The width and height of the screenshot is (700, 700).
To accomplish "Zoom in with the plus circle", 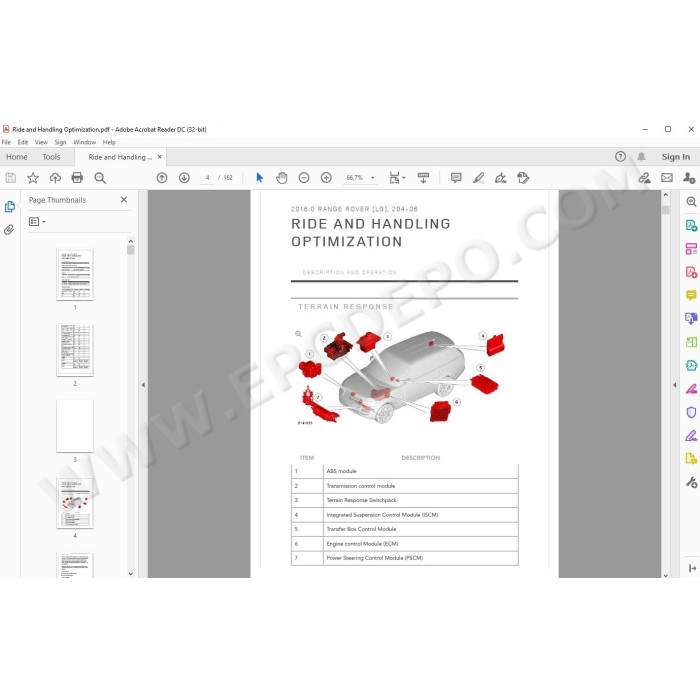I will (x=326, y=178).
